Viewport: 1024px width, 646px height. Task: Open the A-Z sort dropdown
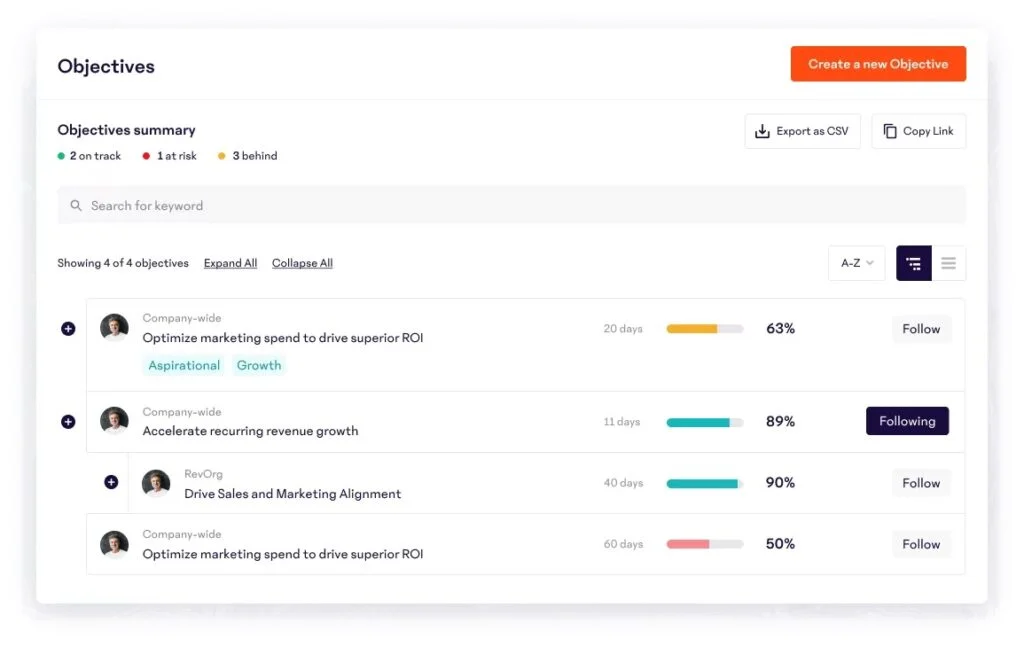point(856,263)
